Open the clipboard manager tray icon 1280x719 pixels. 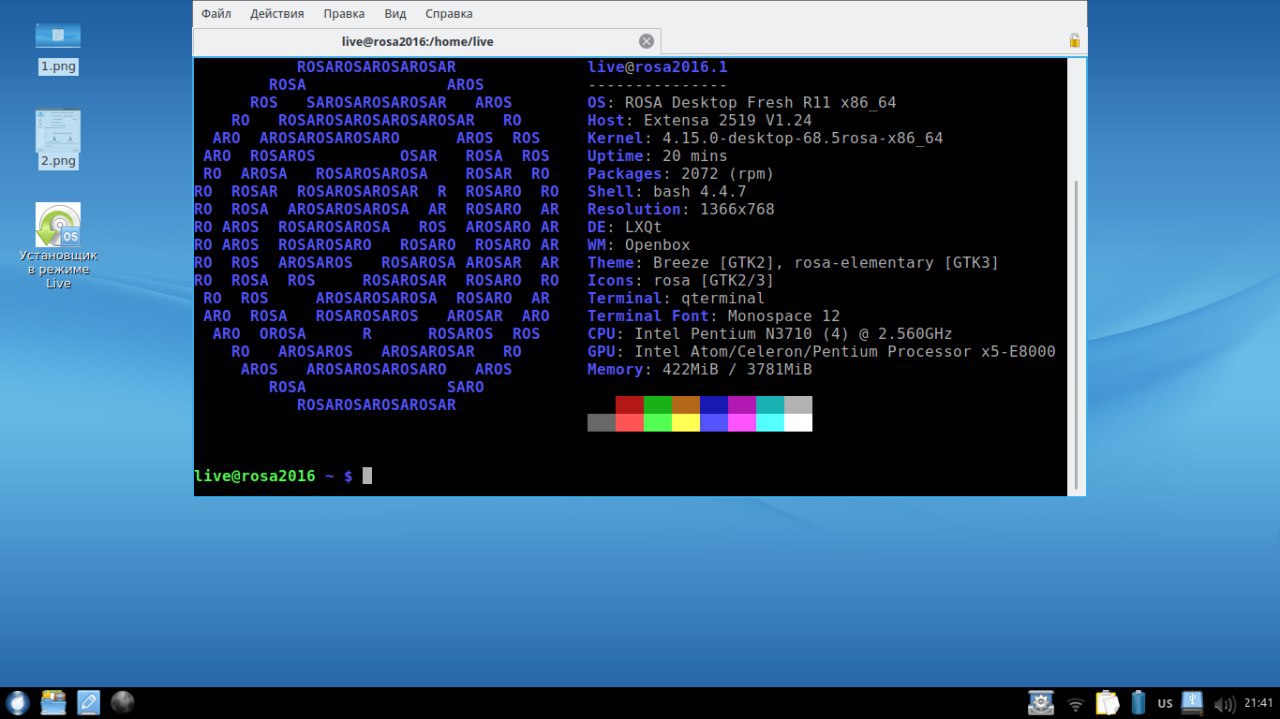[x=1106, y=703]
